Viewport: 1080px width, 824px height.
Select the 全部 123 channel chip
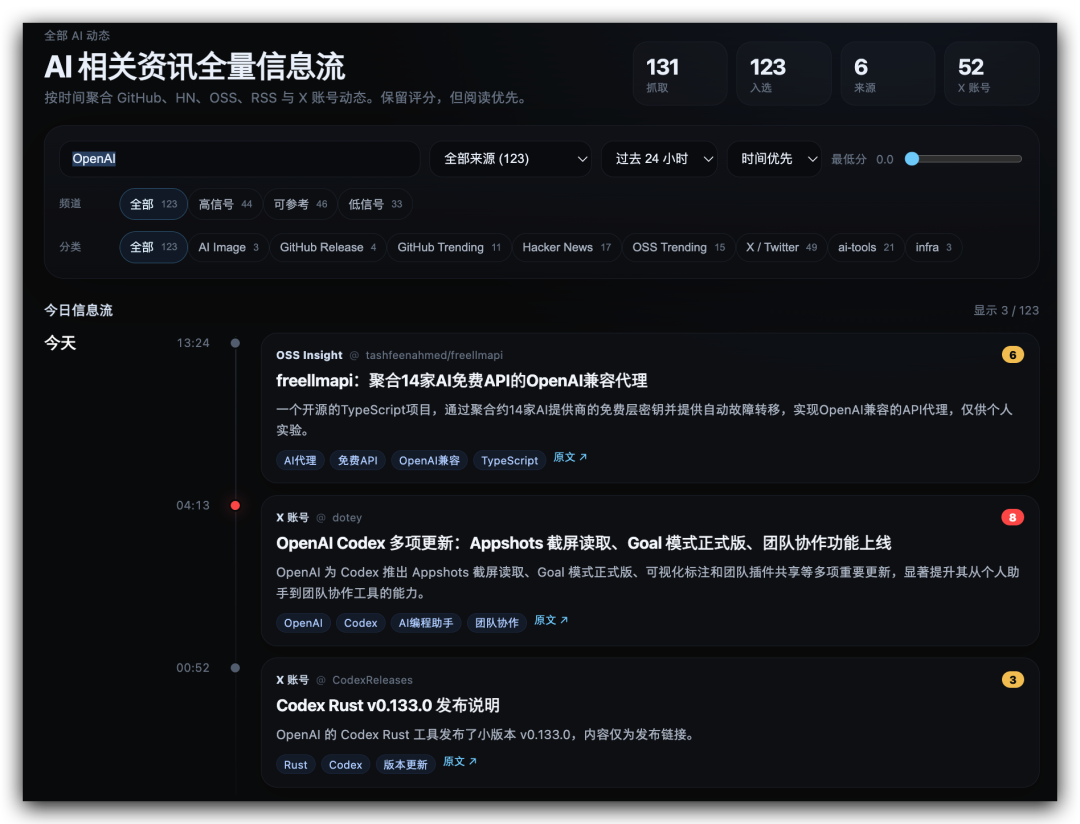[154, 204]
